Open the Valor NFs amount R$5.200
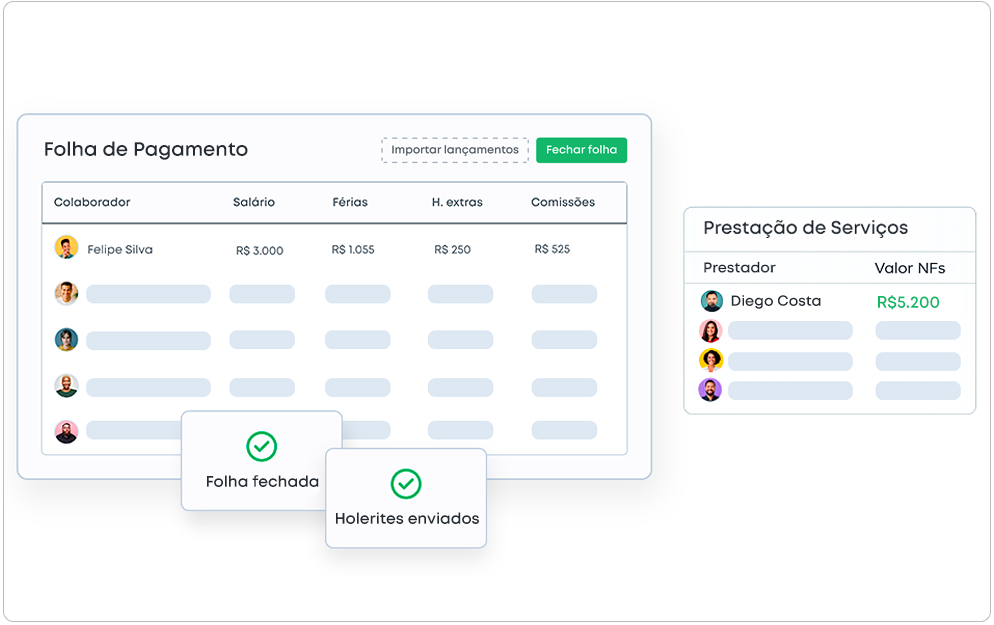The height and width of the screenshot is (625, 994). point(908,302)
